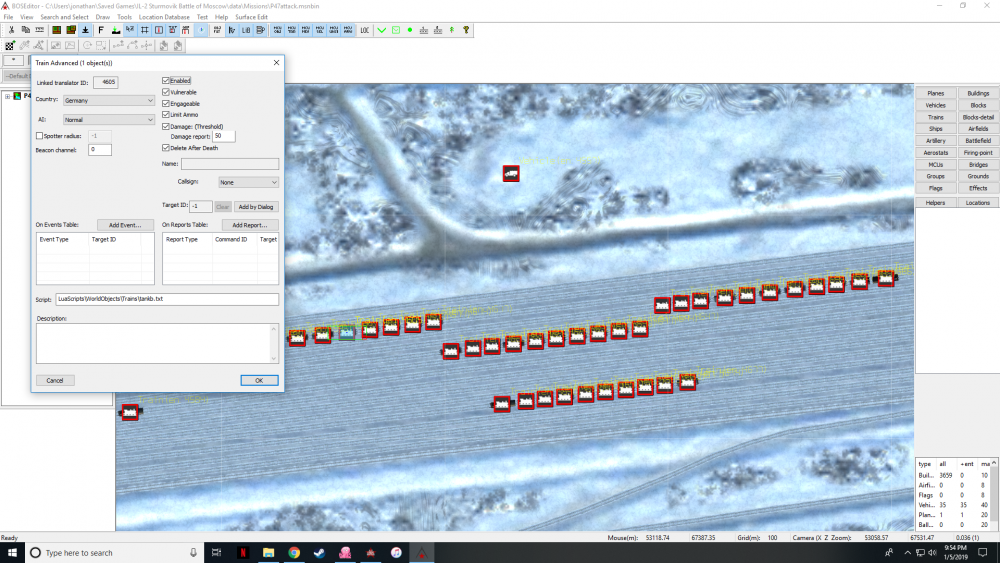
Task: Open the AI level dropdown
Action: (x=108, y=120)
